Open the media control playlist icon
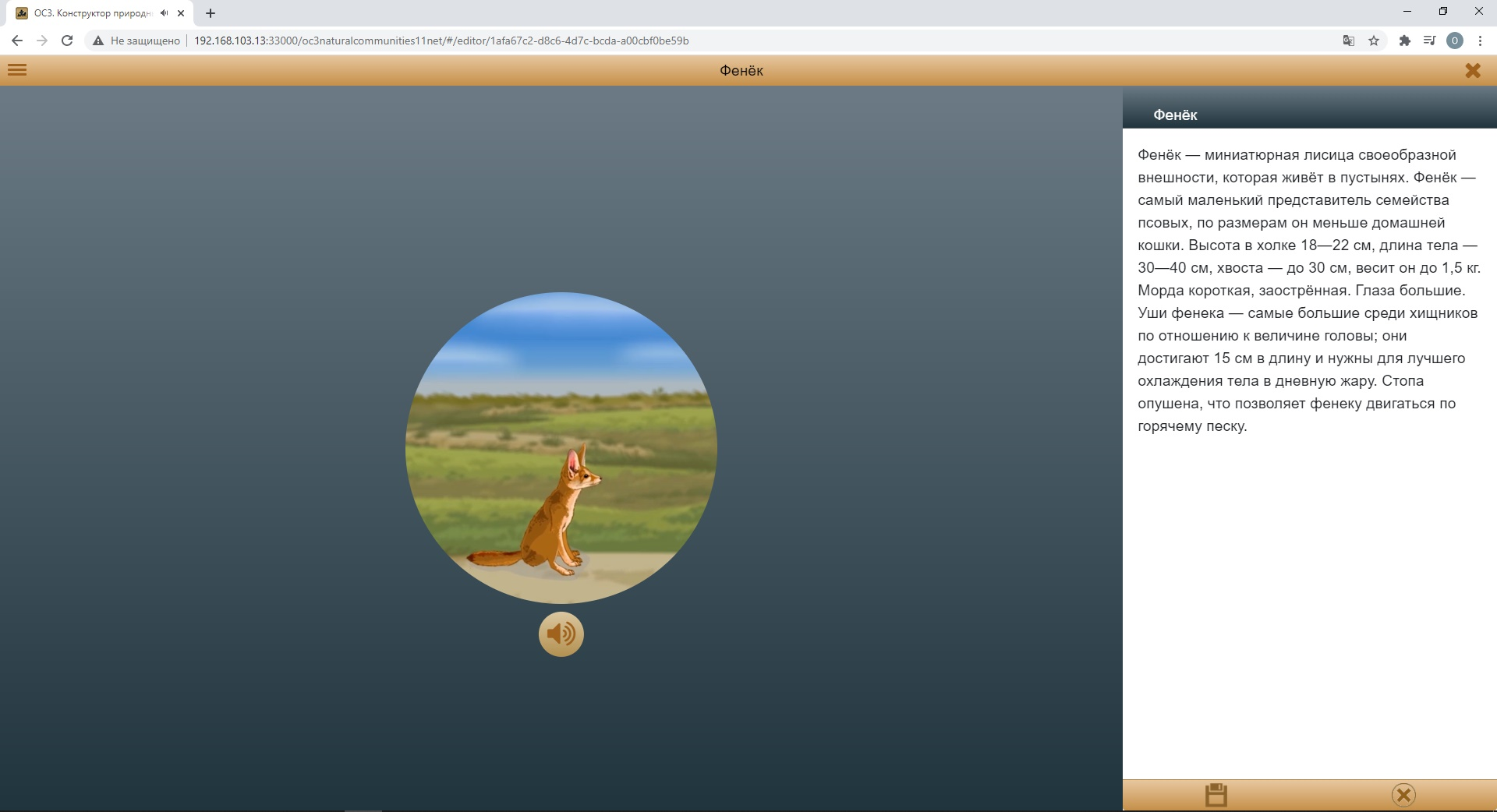Screen dimensions: 1497x812 click(x=1429, y=41)
